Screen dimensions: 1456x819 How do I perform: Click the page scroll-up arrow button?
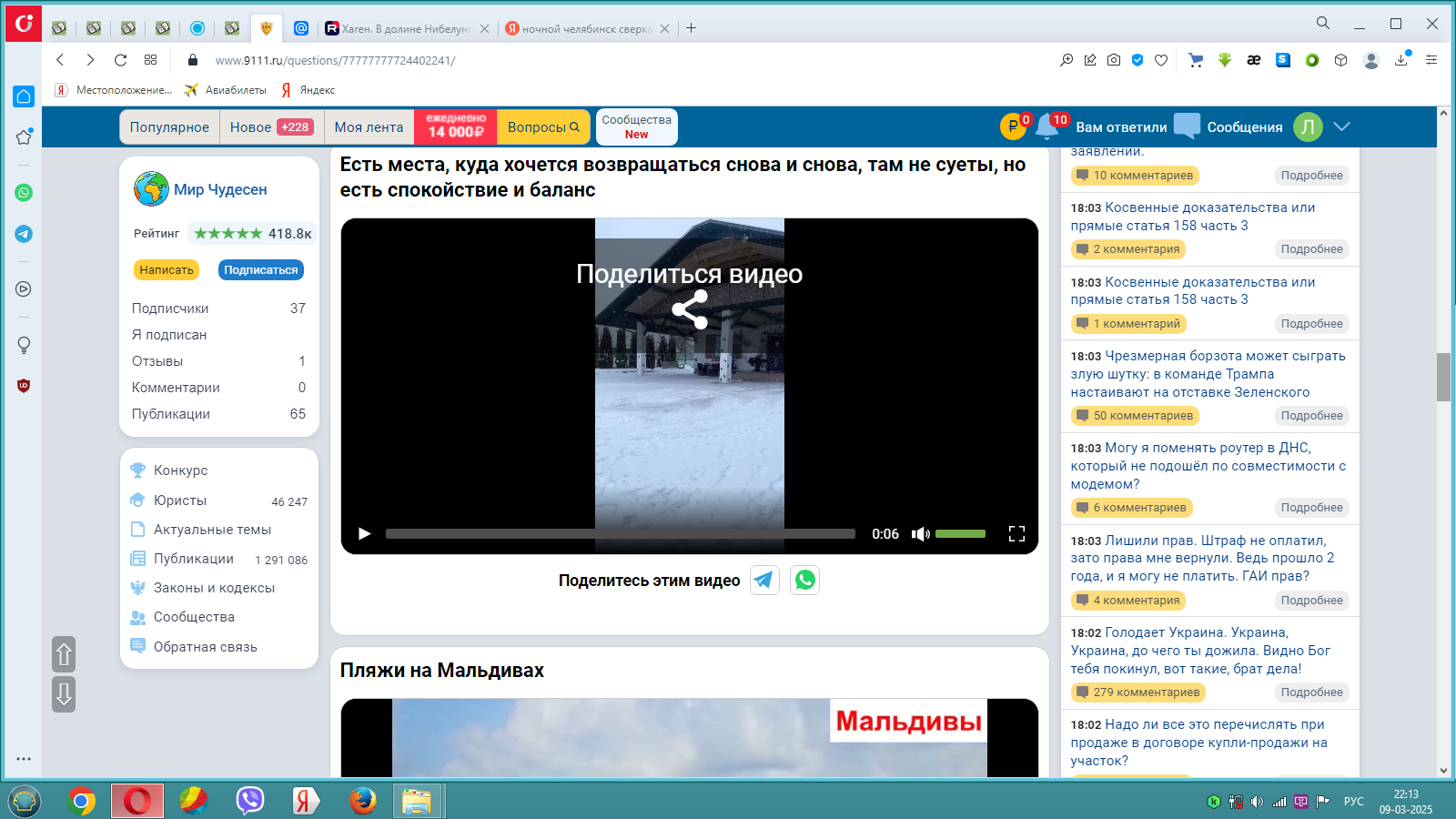[x=64, y=654]
